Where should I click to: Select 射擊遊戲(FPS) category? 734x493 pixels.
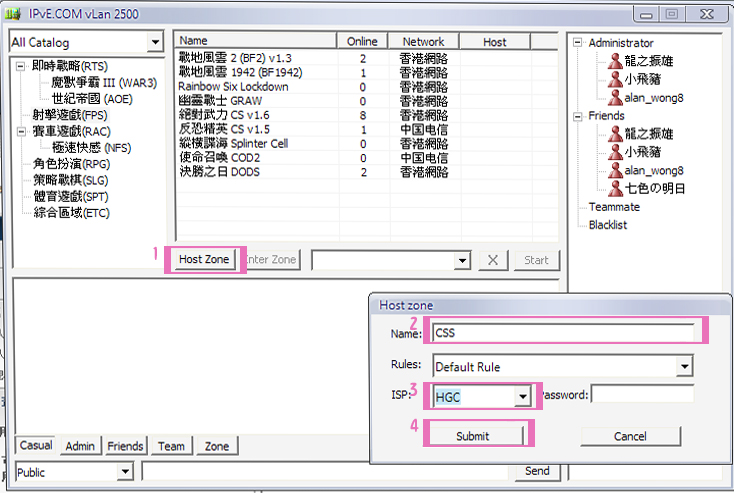[70, 115]
